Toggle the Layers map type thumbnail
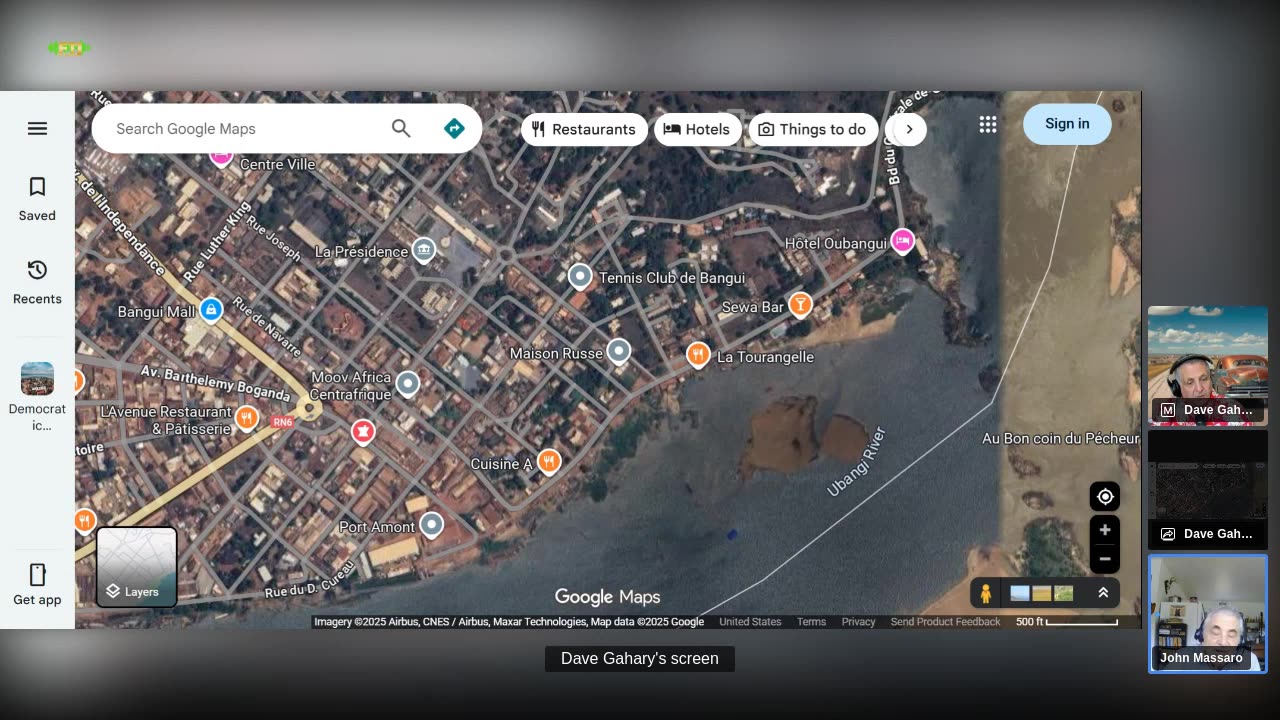 [x=137, y=567]
